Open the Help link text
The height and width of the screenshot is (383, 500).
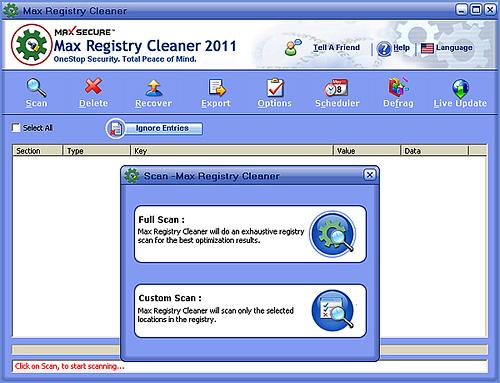[x=401, y=48]
